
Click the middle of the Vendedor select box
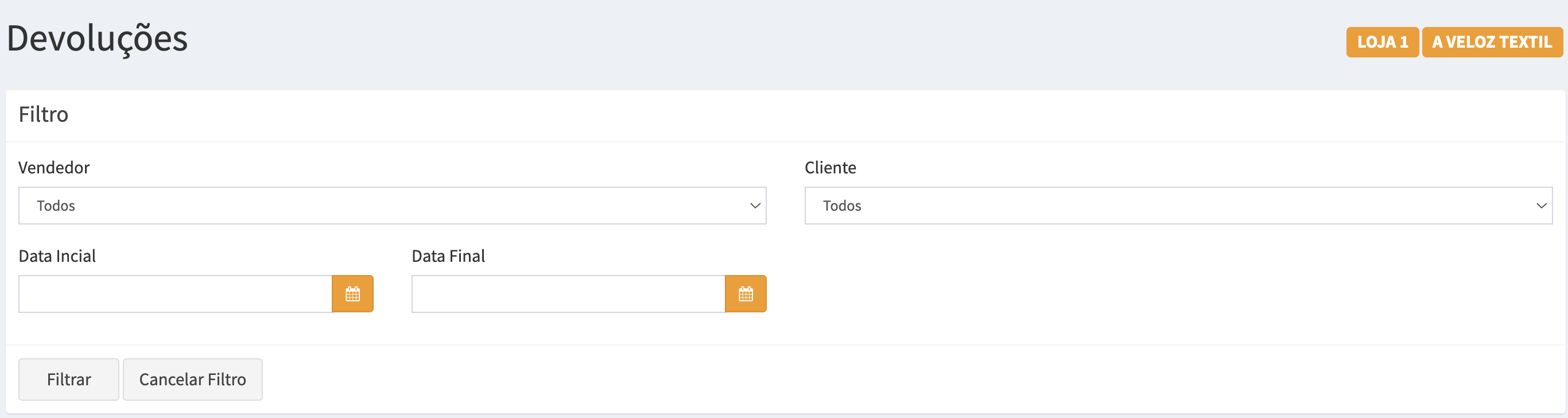click(x=392, y=206)
